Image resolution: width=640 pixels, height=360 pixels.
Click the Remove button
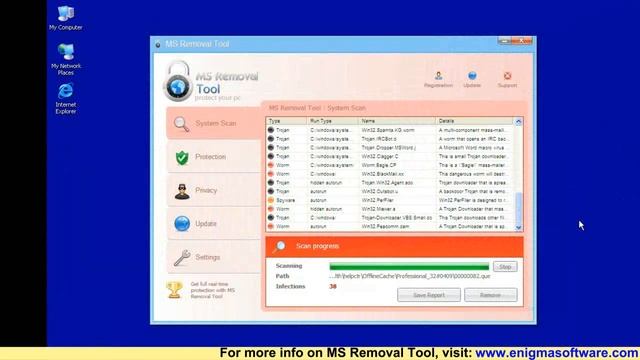pos(491,295)
